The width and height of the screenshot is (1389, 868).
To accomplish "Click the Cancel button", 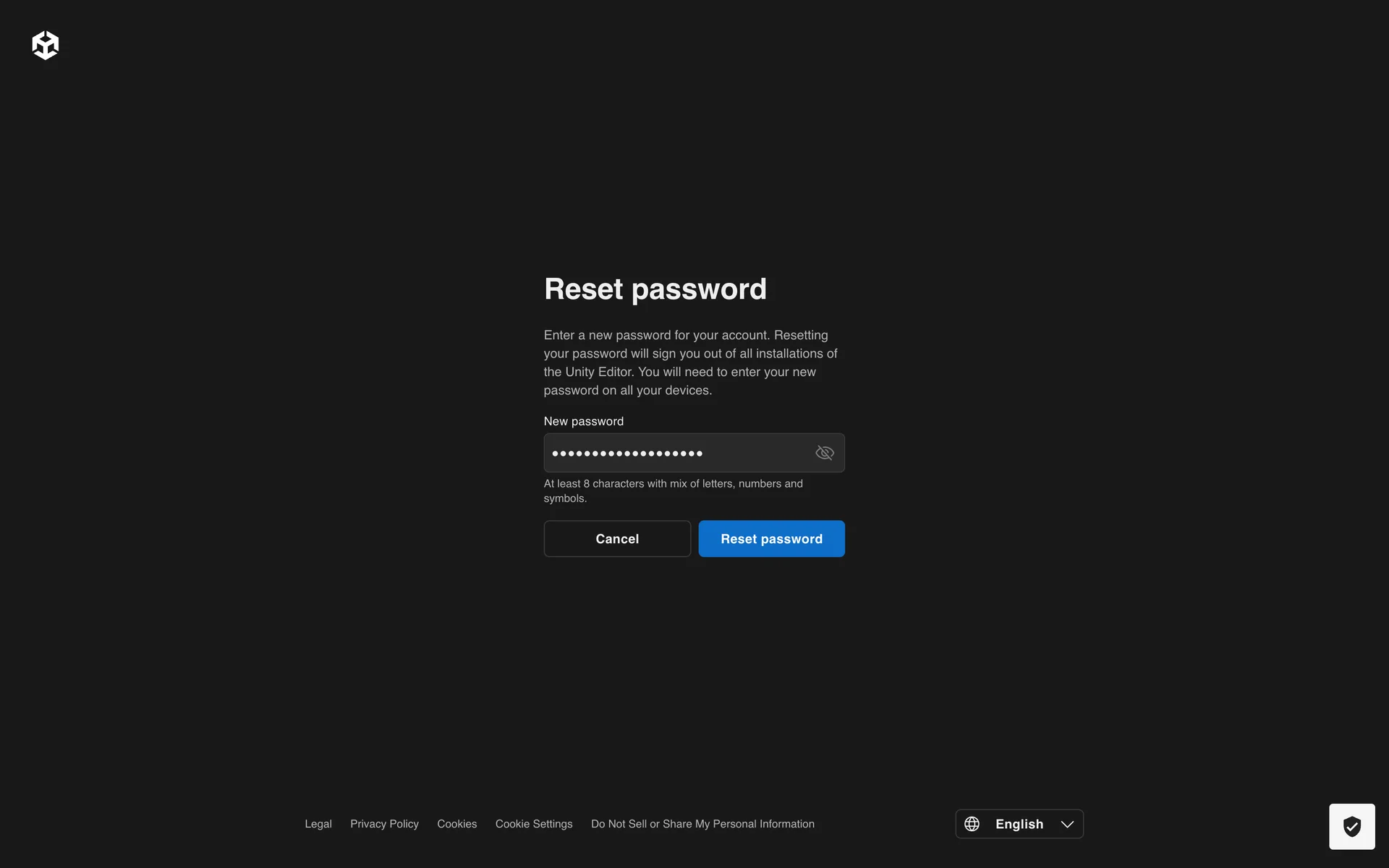I will (x=617, y=539).
